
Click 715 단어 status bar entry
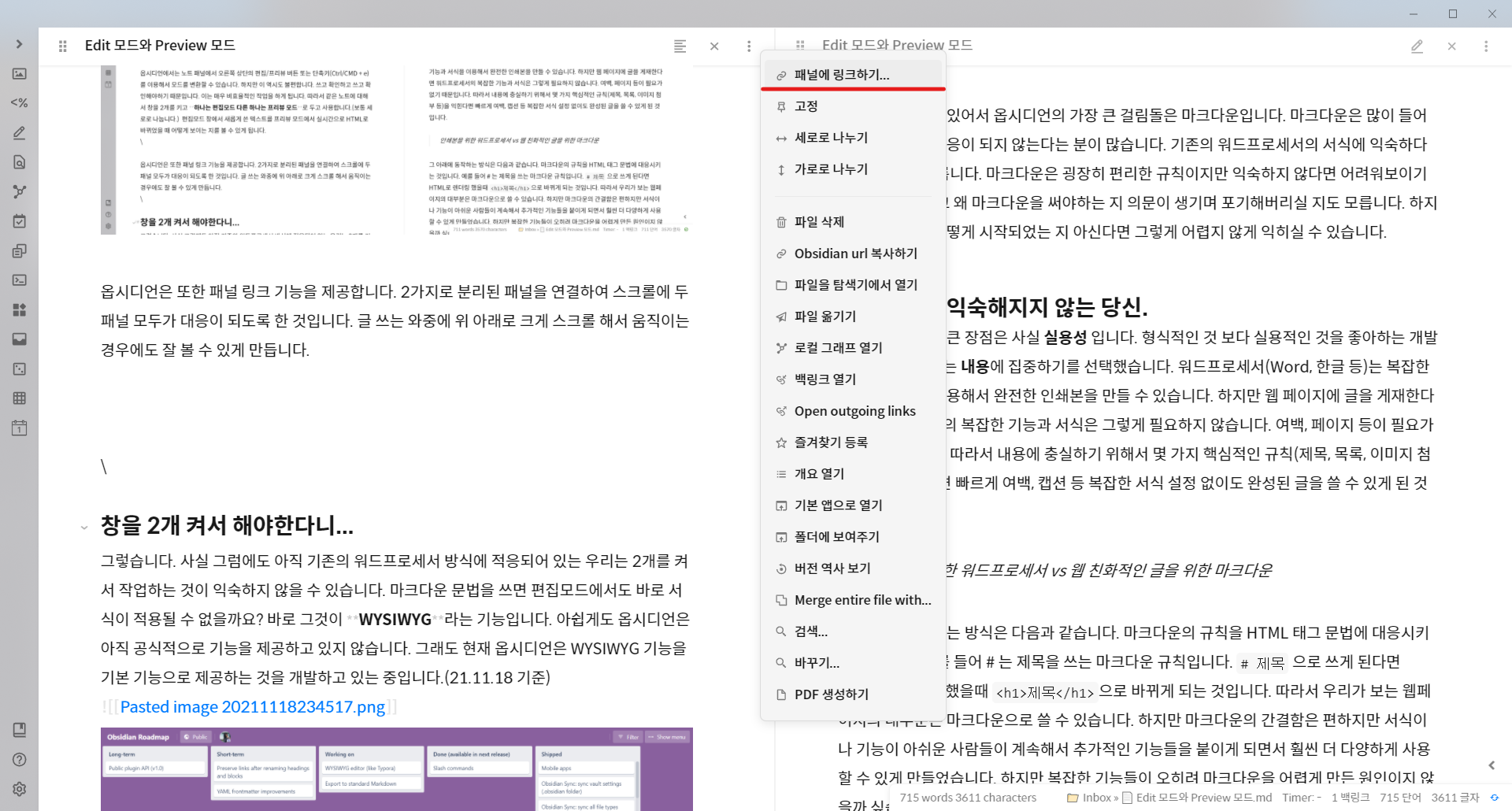point(1400,798)
